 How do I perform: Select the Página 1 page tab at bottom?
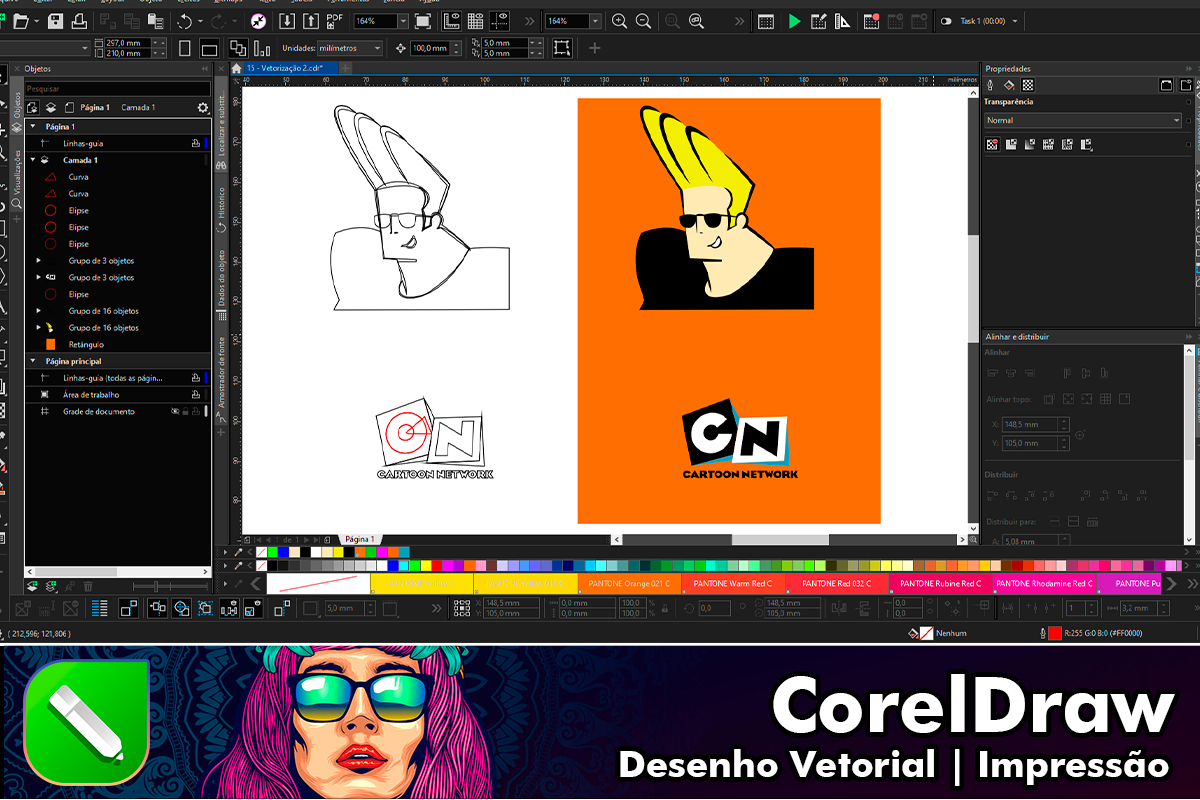(359, 539)
